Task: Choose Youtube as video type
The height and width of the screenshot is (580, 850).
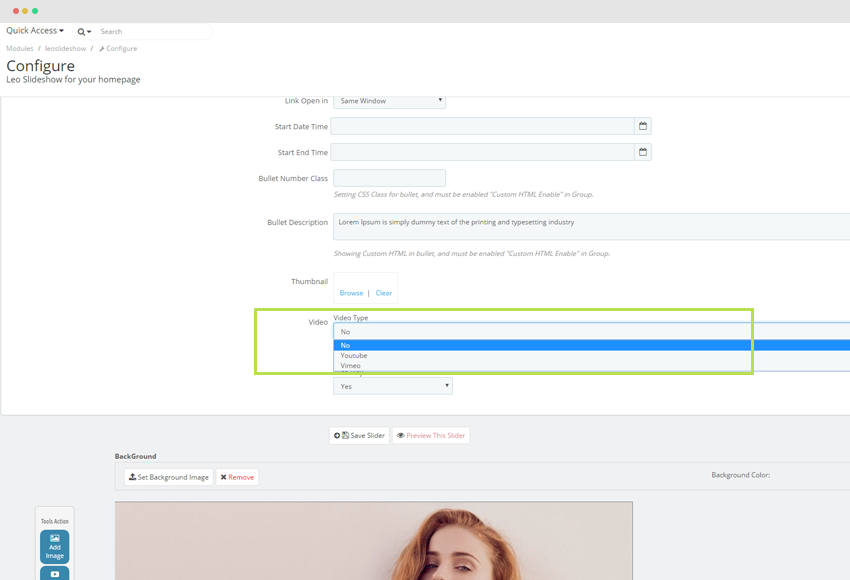Action: (591, 356)
